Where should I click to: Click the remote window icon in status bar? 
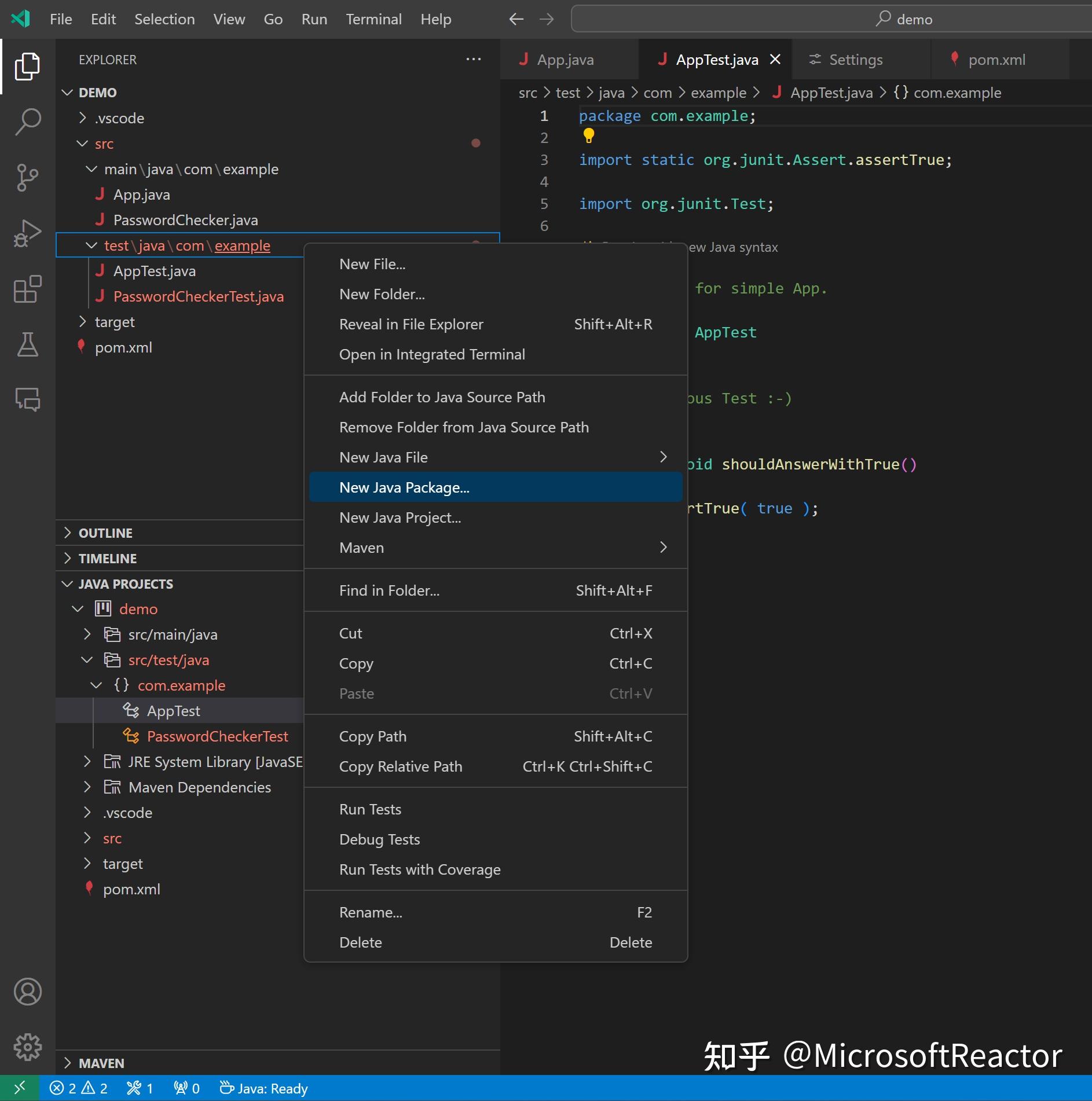coord(19,1088)
